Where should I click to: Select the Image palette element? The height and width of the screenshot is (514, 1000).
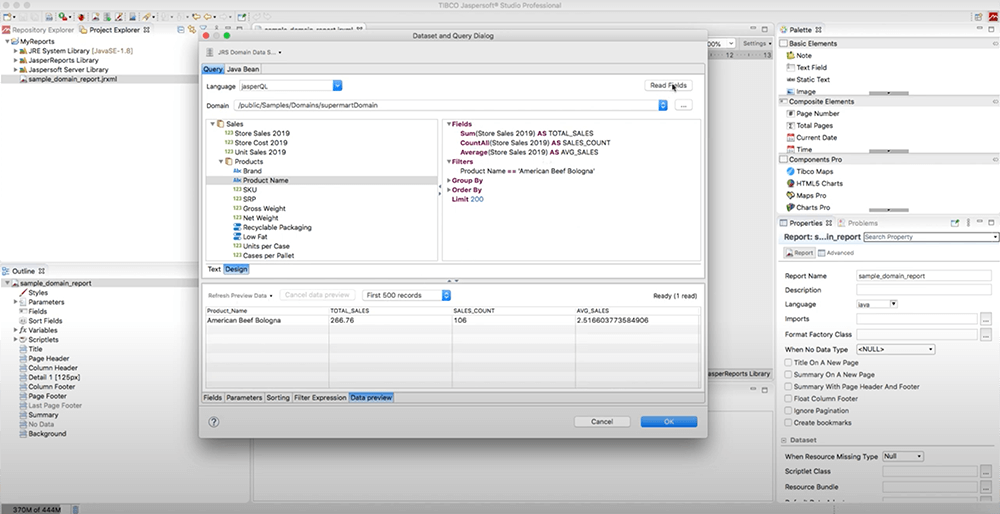[x=800, y=92]
